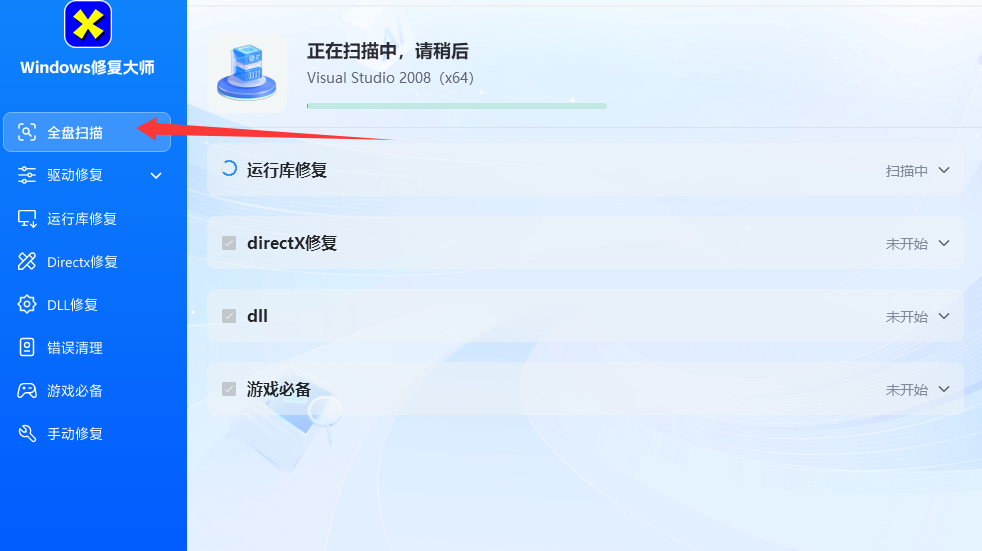Click the 扫描中 status text

[906, 171]
